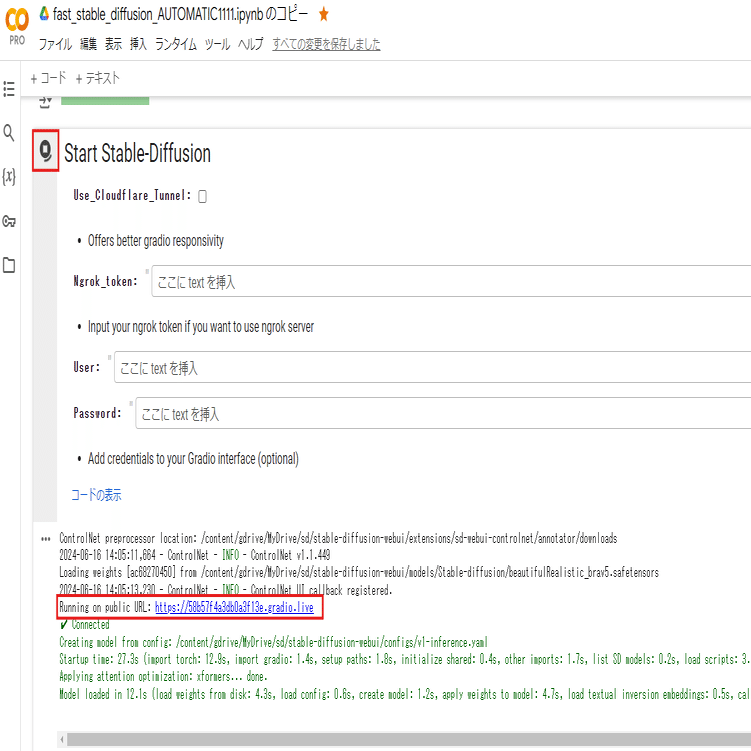The height and width of the screenshot is (751, 751).
Task: Stop the running Start Stable-Diffusion cell
Action: (x=46, y=151)
